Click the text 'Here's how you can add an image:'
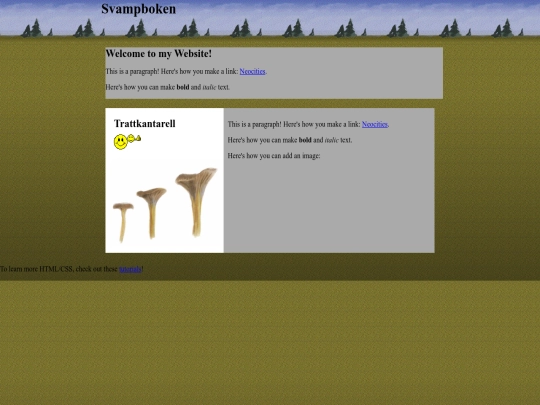Image resolution: width=540 pixels, height=405 pixels. click(274, 156)
